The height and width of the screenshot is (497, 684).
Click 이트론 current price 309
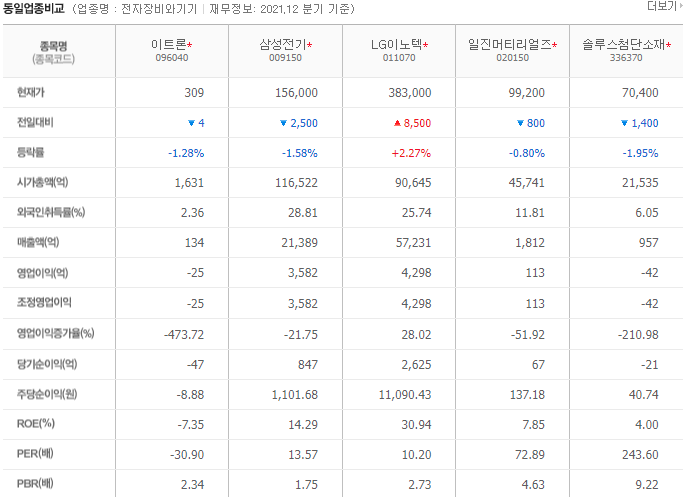tap(194, 93)
